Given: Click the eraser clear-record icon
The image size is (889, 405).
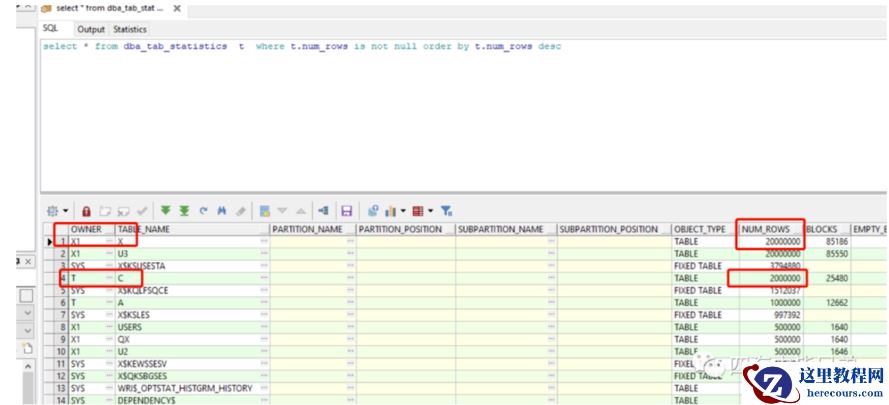Looking at the screenshot, I should [x=241, y=211].
